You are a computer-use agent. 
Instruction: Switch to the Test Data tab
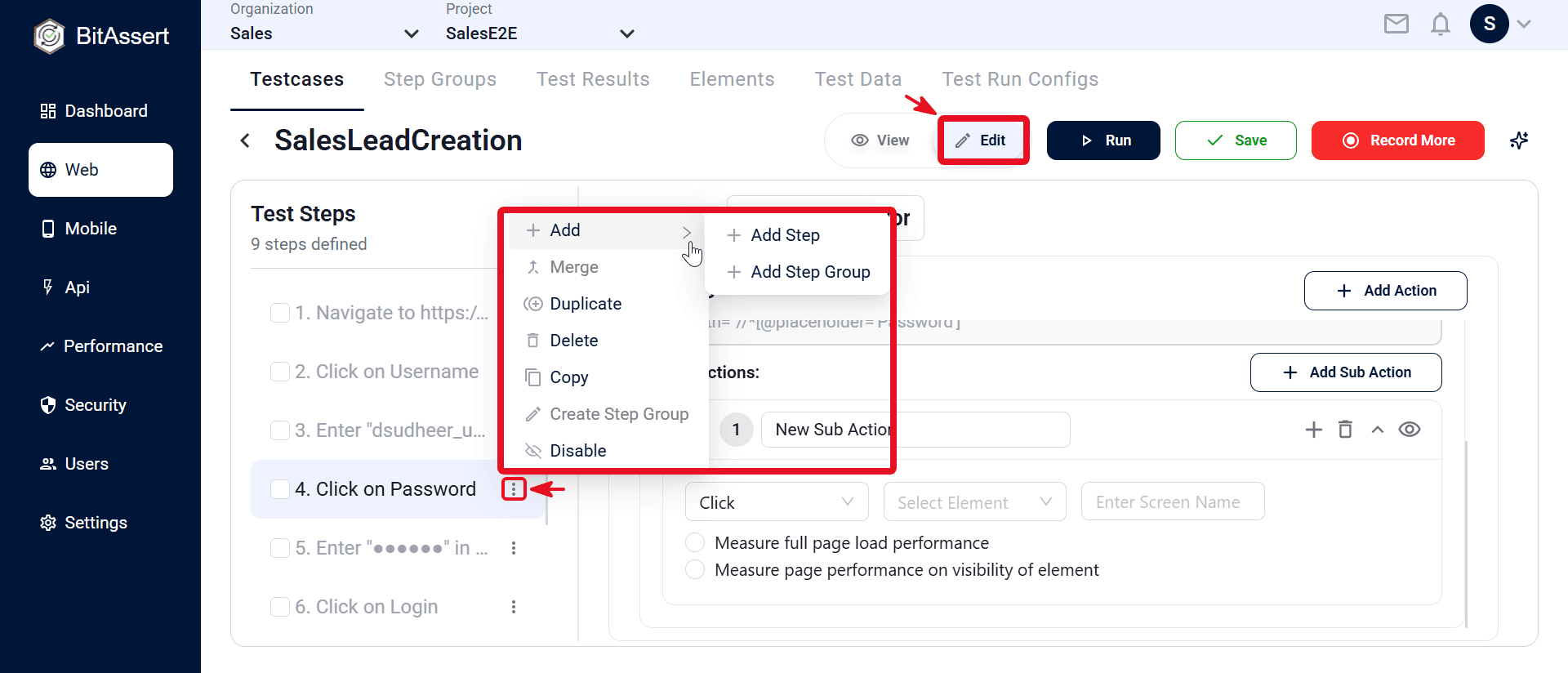(858, 79)
